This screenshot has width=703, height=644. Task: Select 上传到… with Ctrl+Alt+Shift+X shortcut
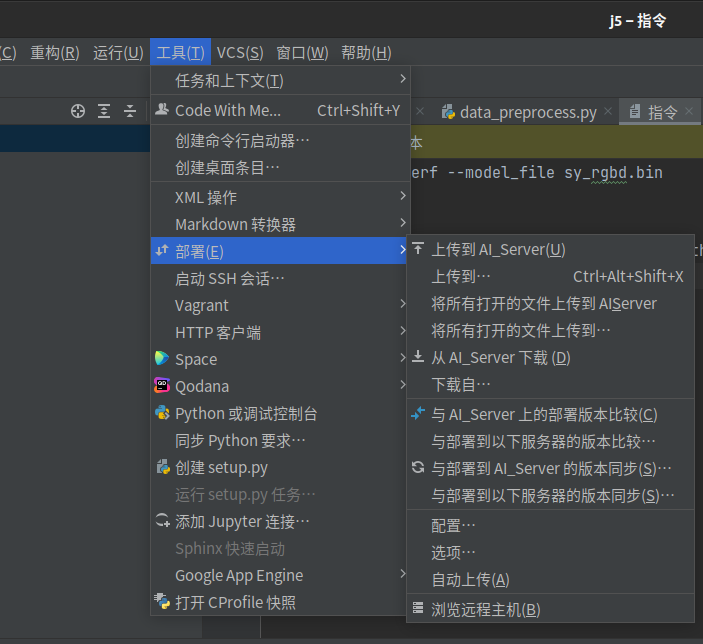click(x=550, y=276)
